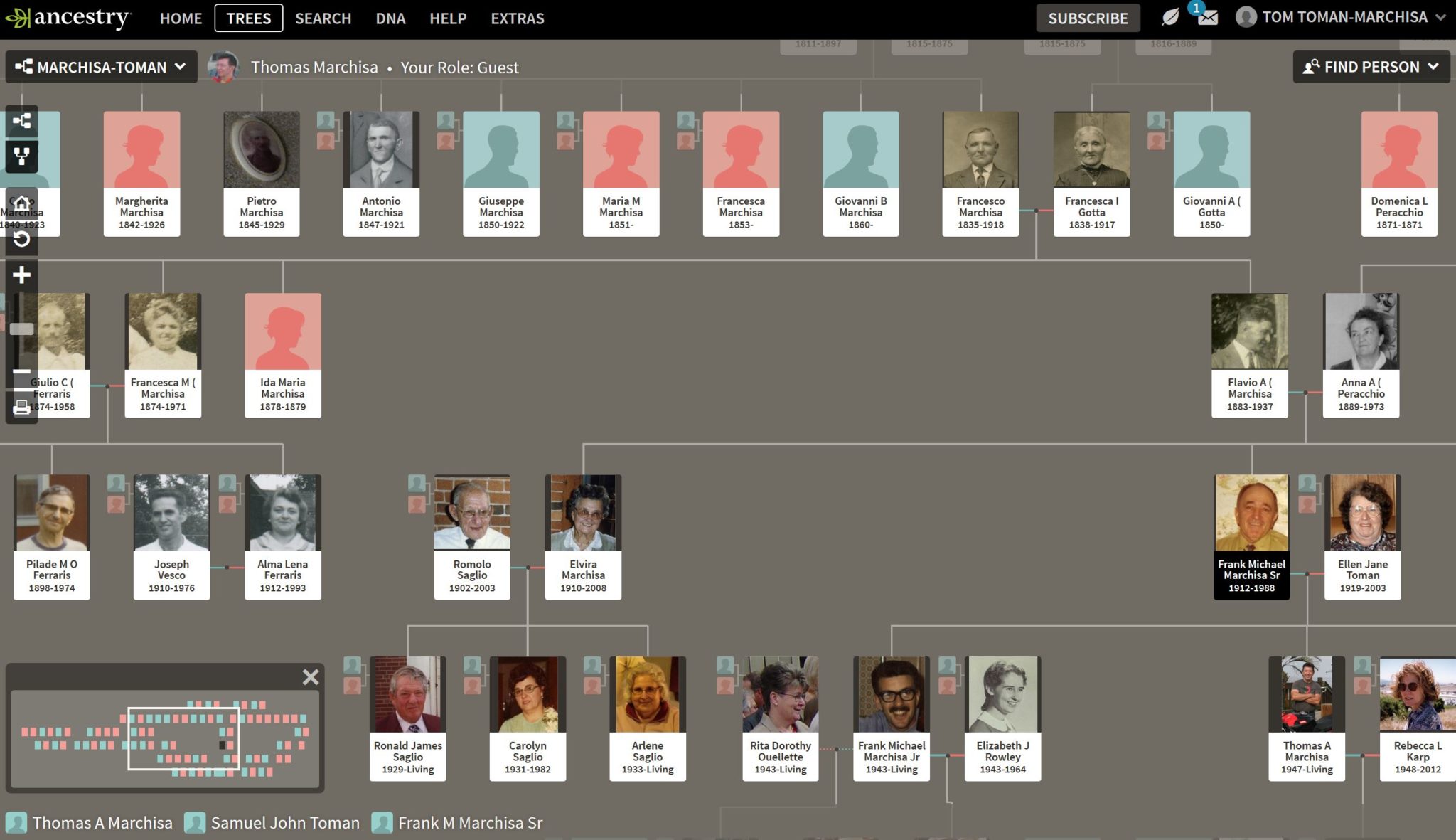The height and width of the screenshot is (840, 1456).
Task: Zoom out with the minus icon
Action: 21,372
